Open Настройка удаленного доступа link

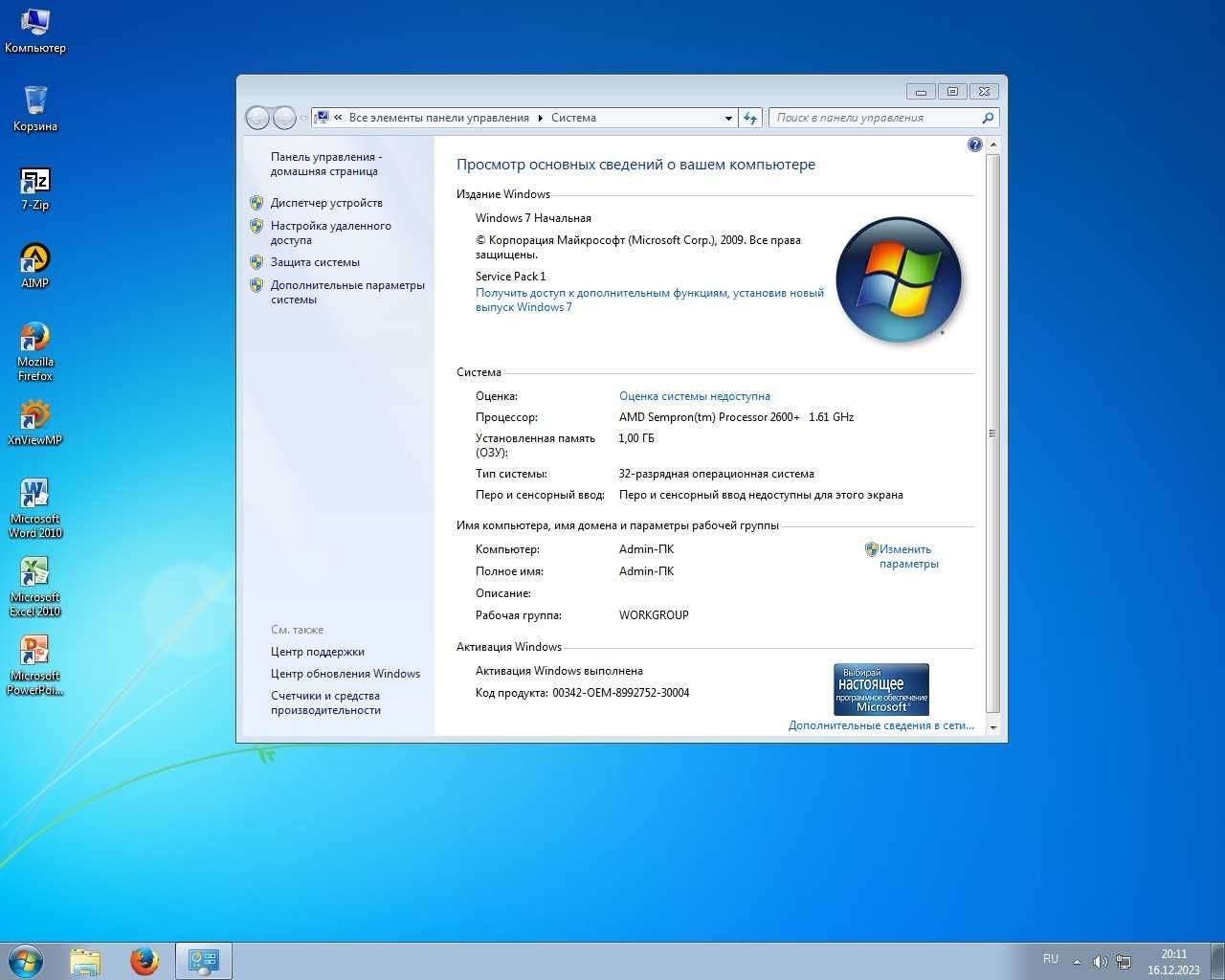[330, 233]
